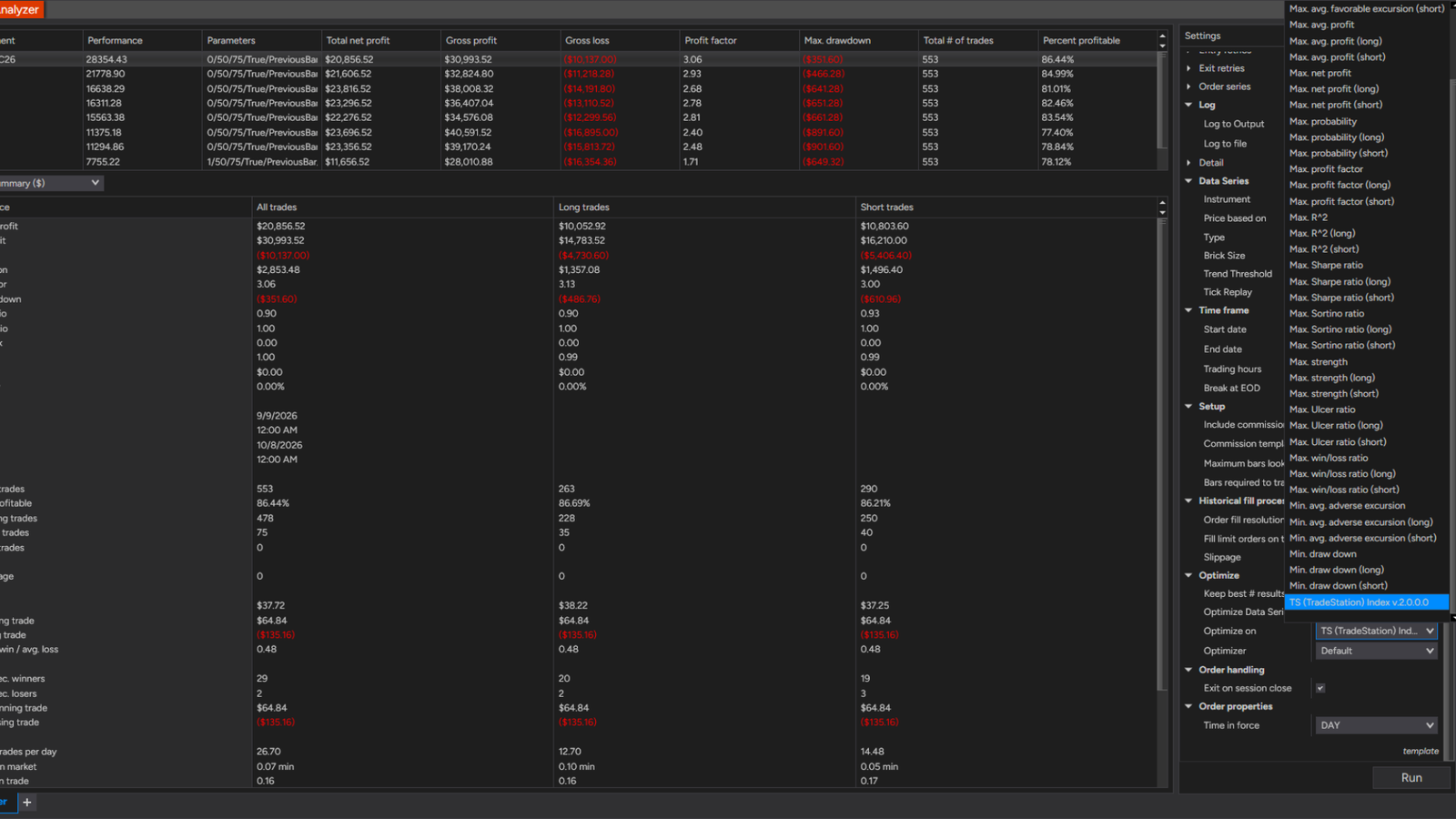The width and height of the screenshot is (1456, 819).
Task: Open the Optimize on dropdown
Action: point(1376,631)
